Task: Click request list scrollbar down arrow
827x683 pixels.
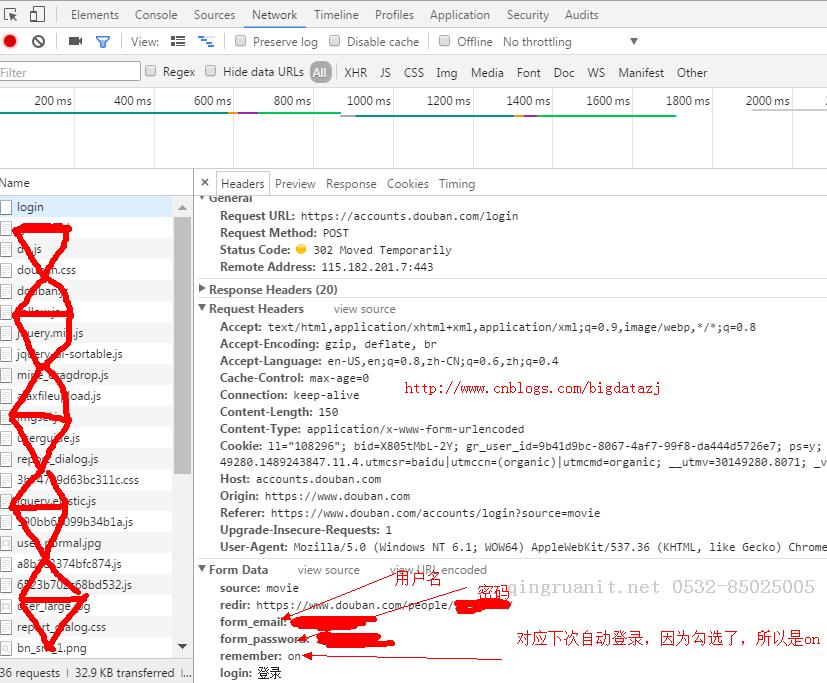Action: [x=182, y=646]
